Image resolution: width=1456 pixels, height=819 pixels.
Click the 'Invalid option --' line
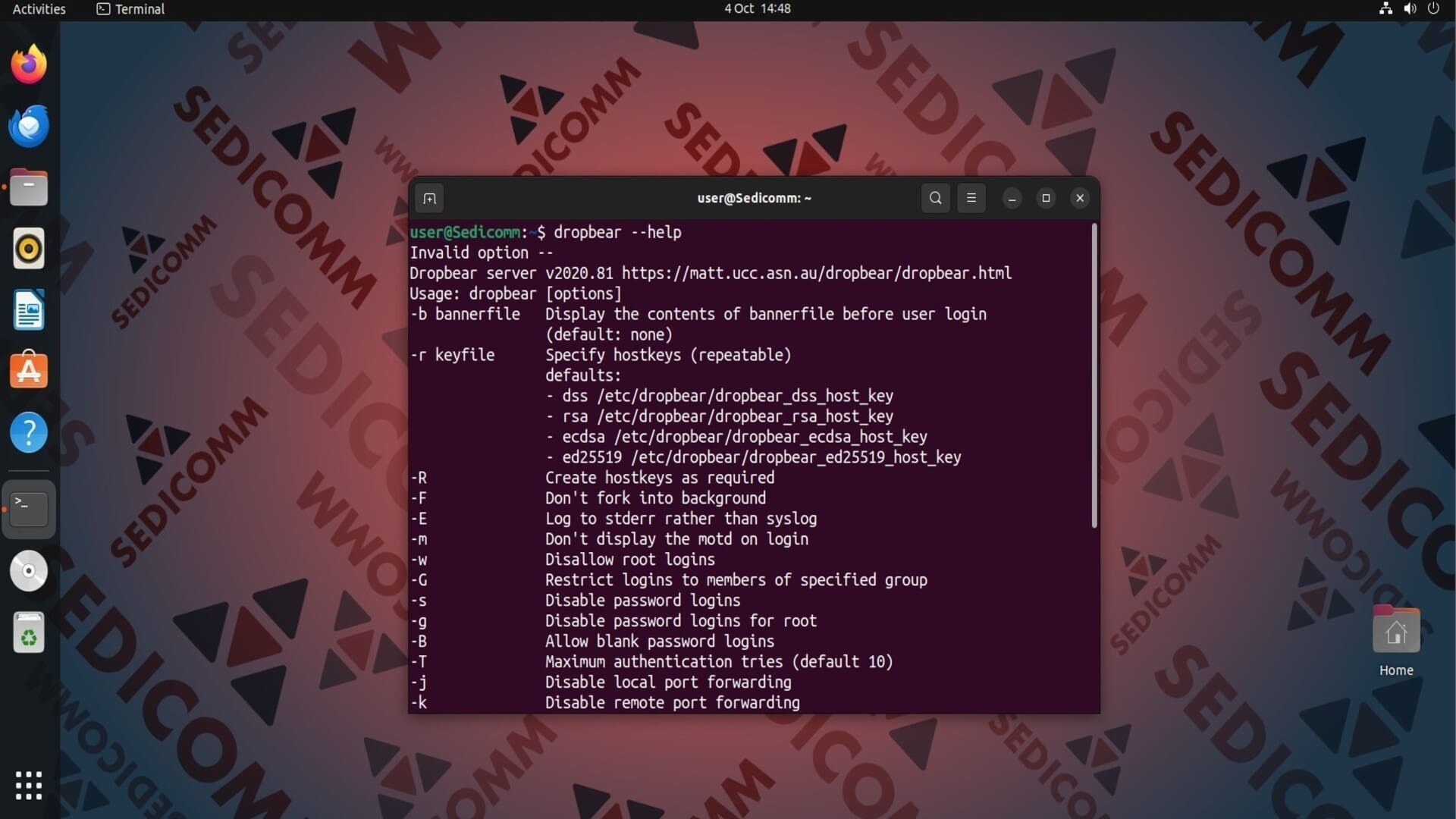pos(482,253)
